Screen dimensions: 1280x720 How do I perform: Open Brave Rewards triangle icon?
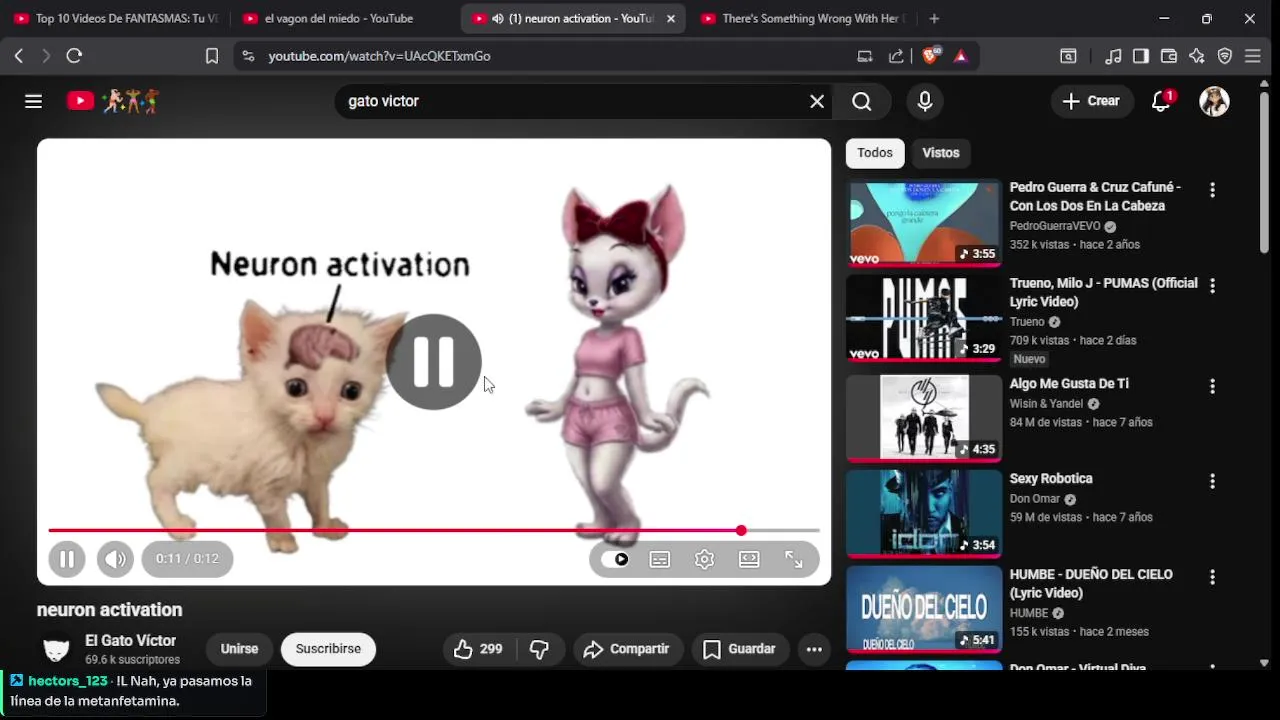click(961, 56)
